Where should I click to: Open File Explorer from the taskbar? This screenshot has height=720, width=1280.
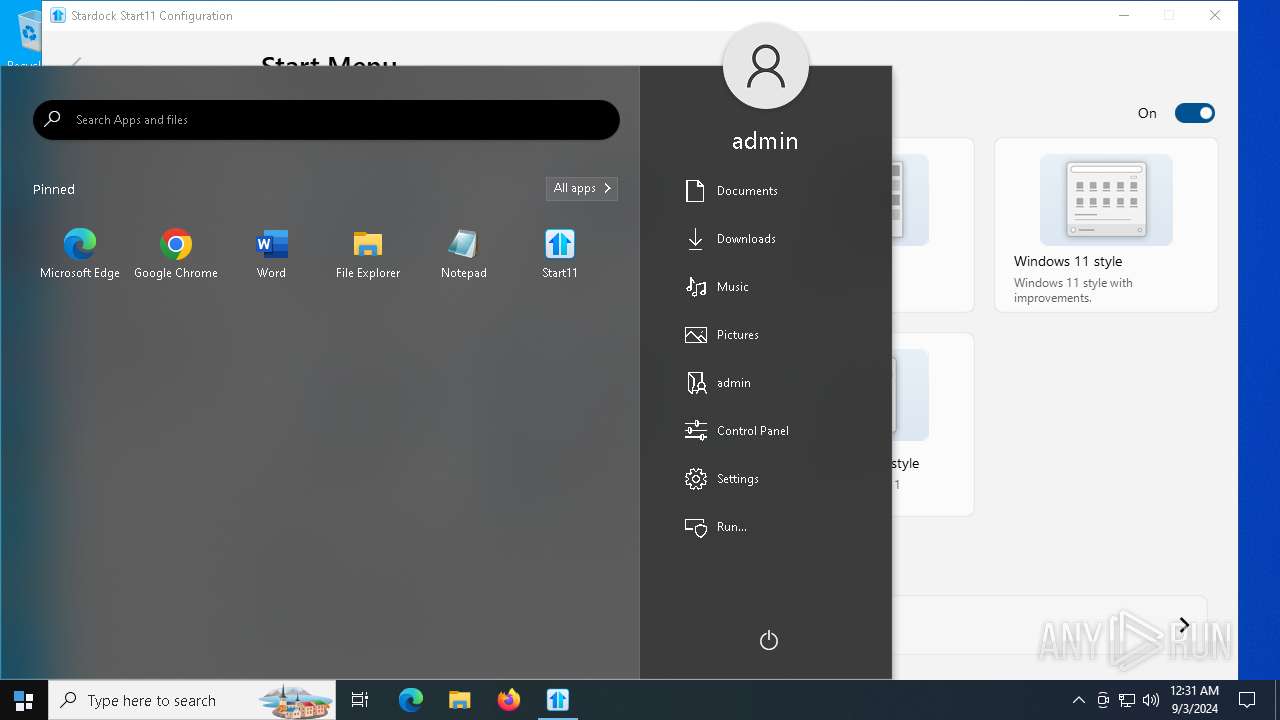pos(460,700)
